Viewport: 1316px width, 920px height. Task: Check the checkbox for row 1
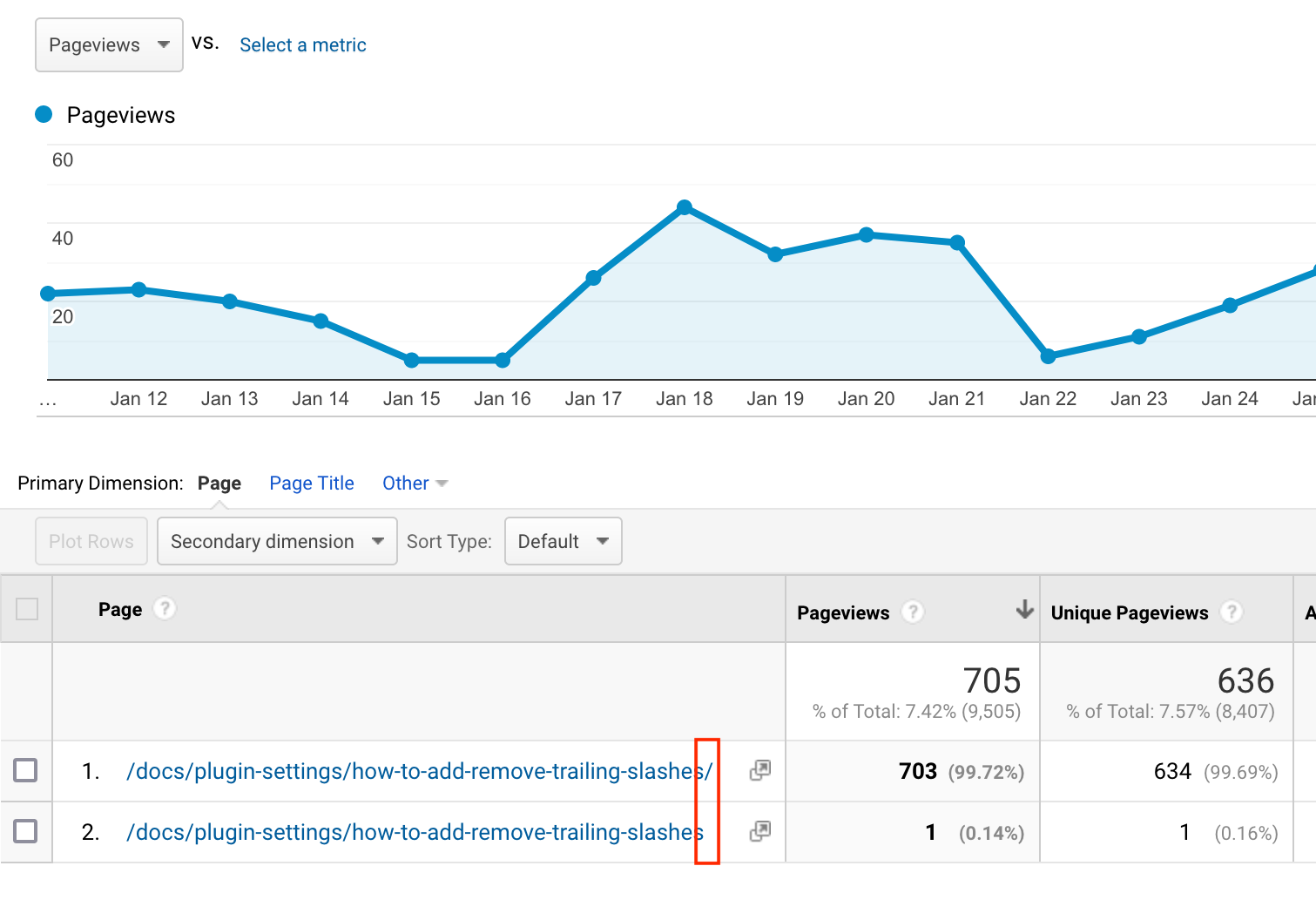(x=27, y=770)
